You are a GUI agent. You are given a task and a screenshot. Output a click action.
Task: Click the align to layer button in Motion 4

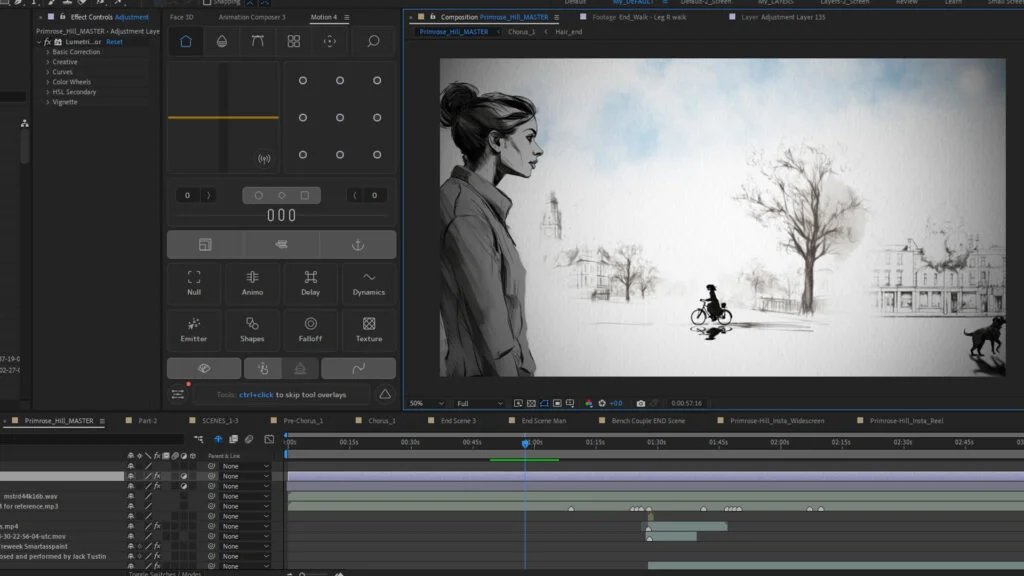(x=205, y=245)
